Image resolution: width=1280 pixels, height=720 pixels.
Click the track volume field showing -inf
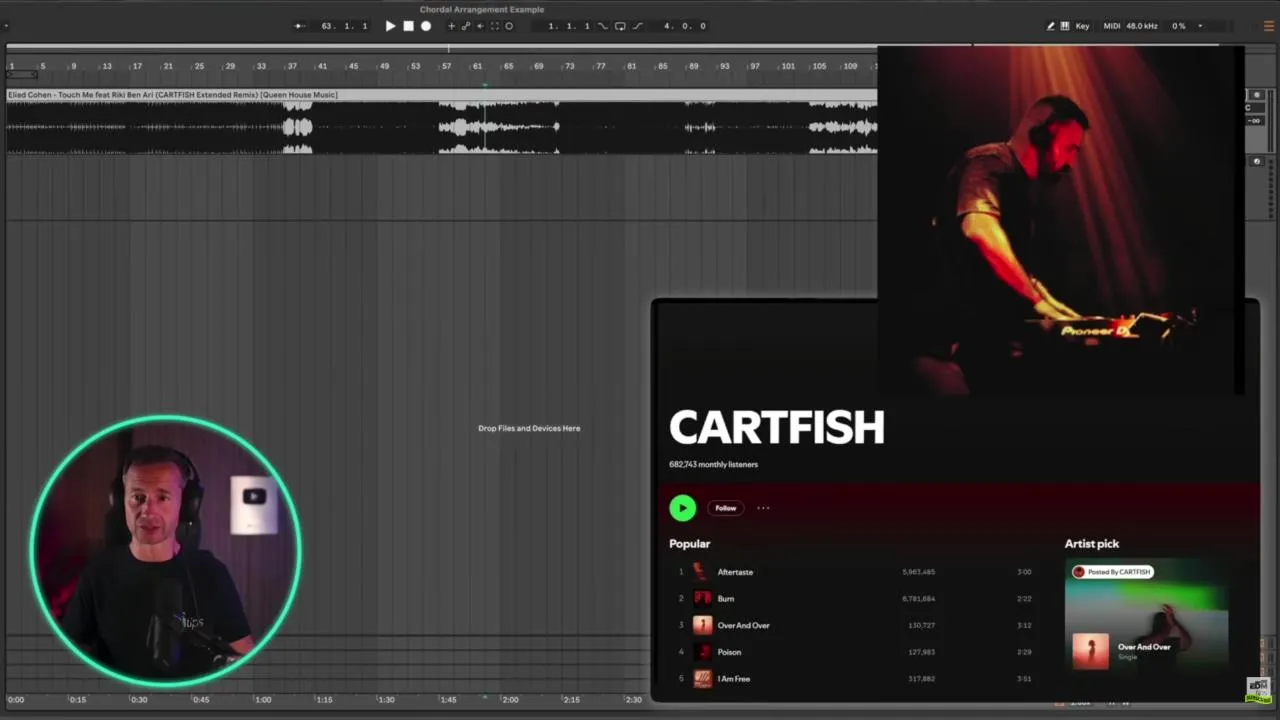(1254, 121)
